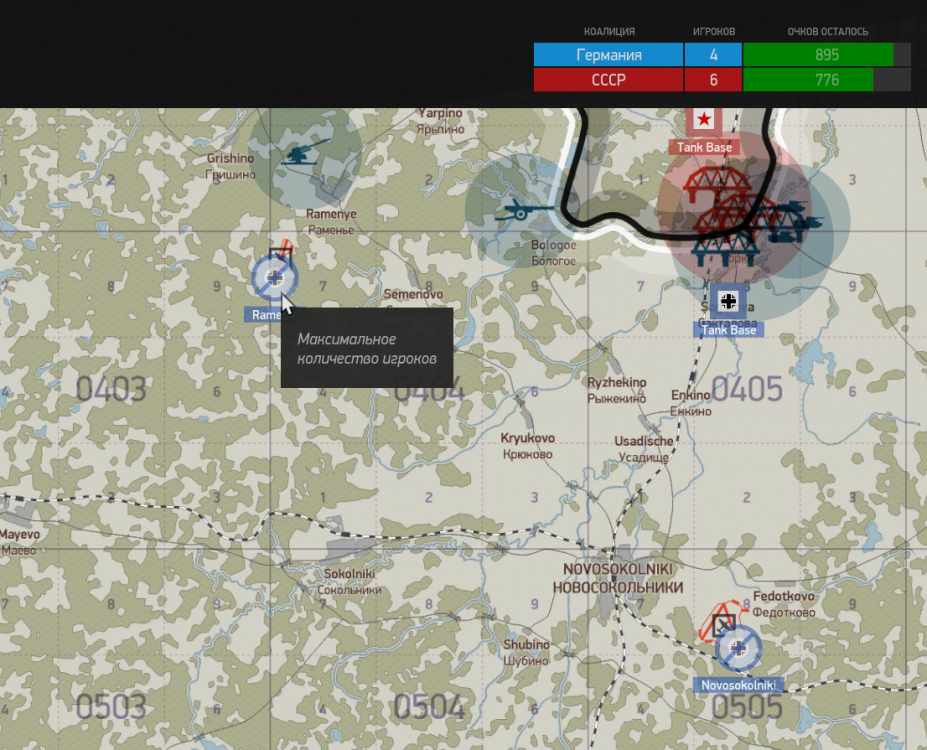Select the field gun icon near Bologoe
Viewport: 927px width, 750px height.
[524, 210]
